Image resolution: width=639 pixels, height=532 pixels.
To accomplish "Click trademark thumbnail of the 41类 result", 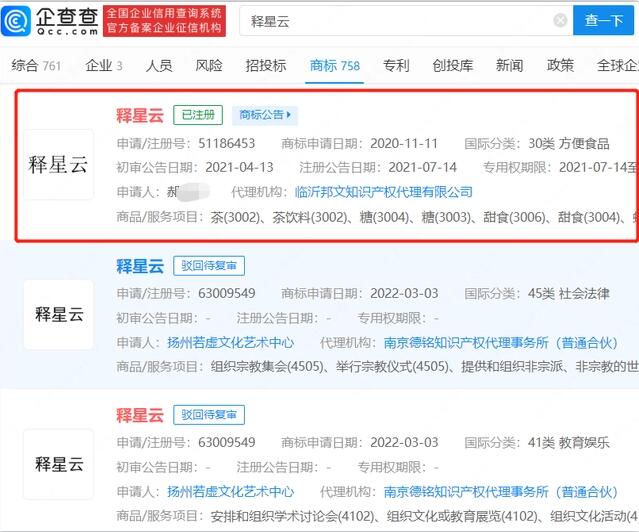I will [58, 464].
